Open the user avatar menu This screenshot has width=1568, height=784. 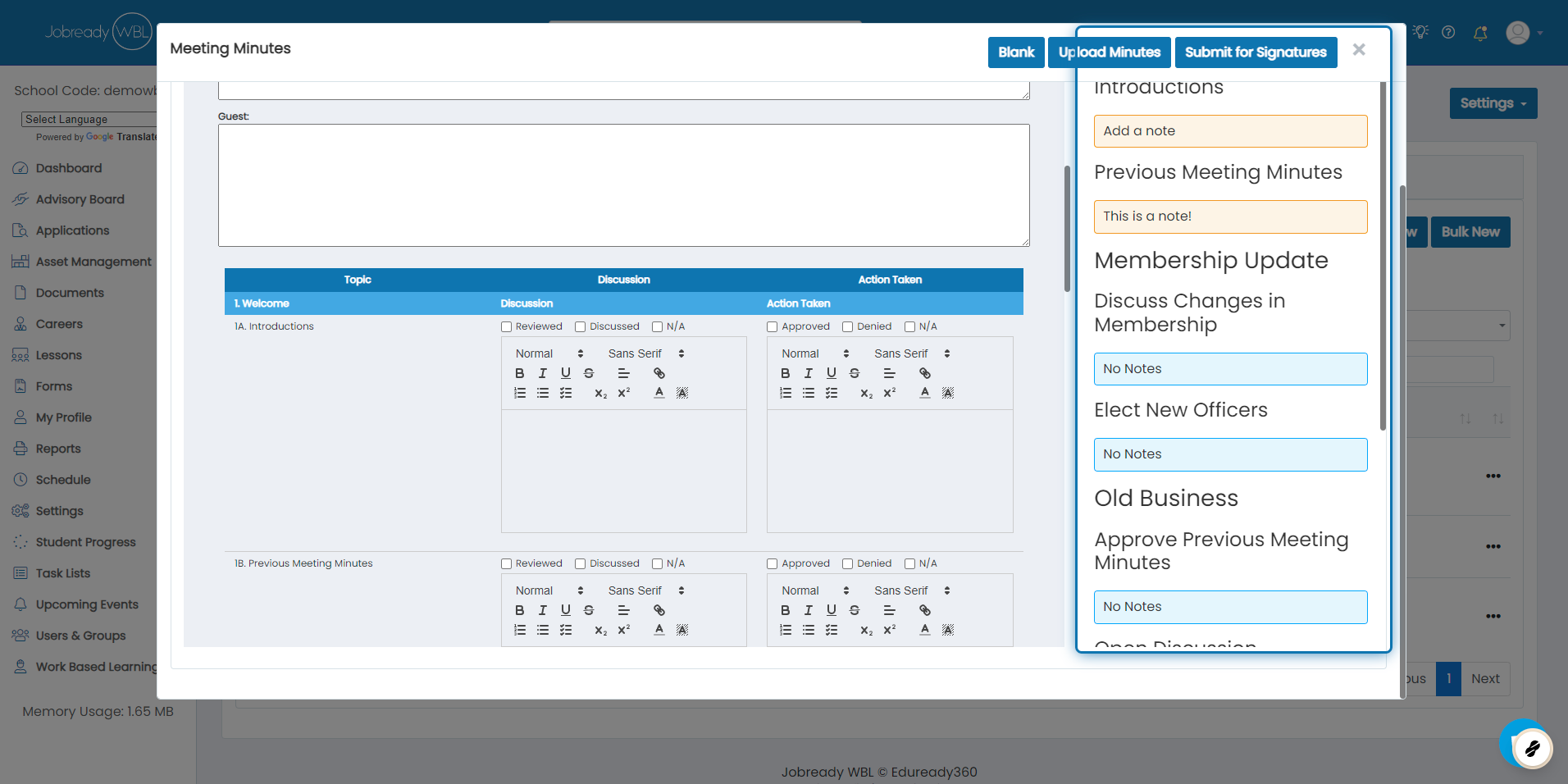(x=1525, y=33)
